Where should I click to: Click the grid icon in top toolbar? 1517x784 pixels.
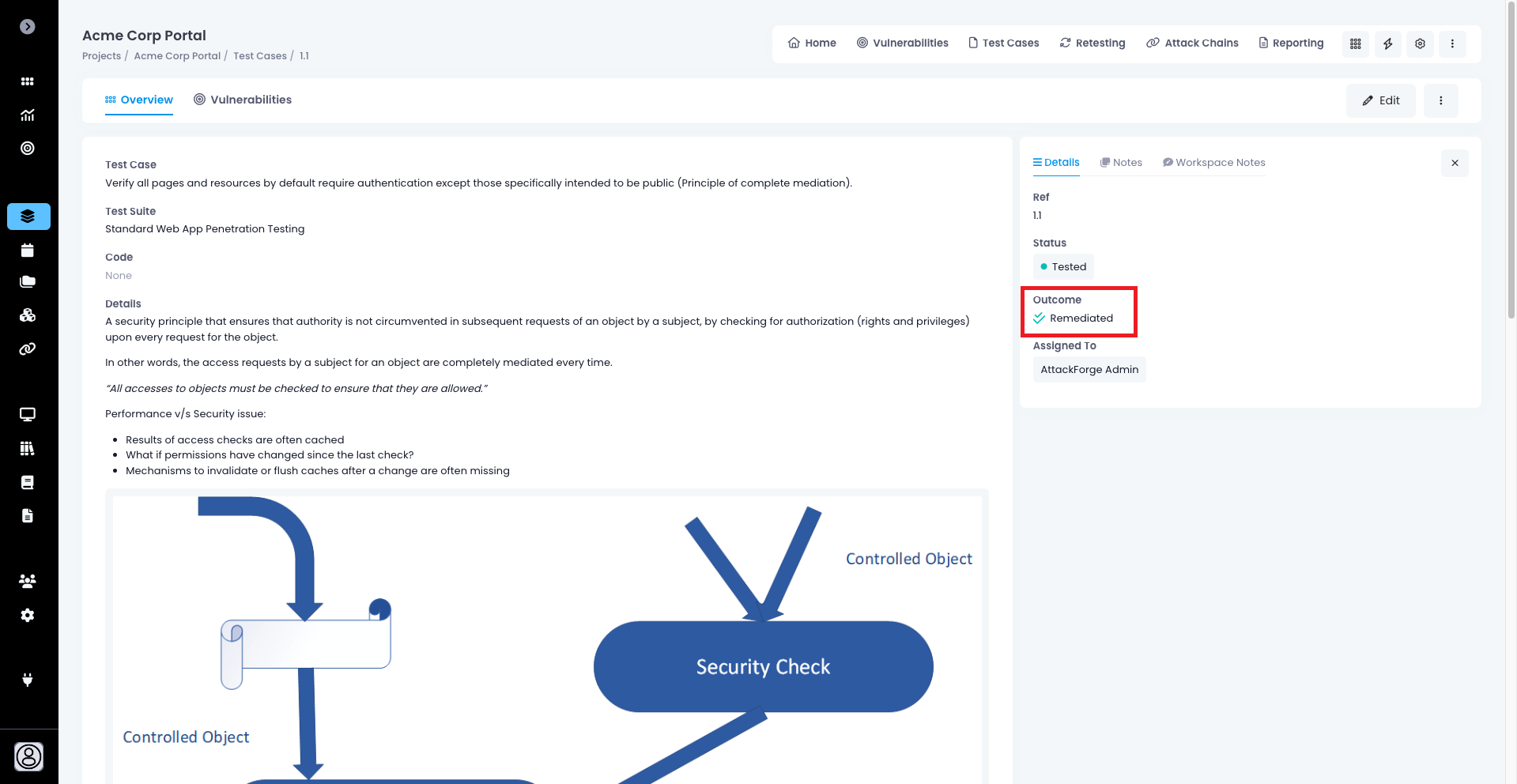pos(1355,44)
